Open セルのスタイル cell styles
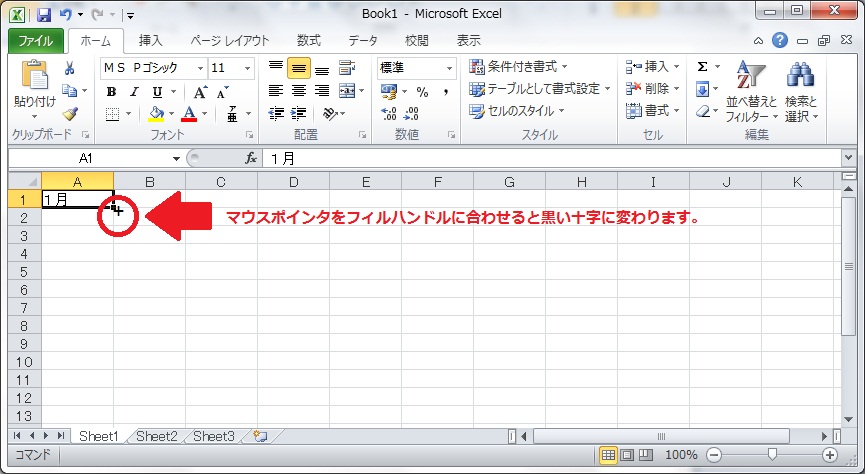The width and height of the screenshot is (865, 474). coord(516,111)
